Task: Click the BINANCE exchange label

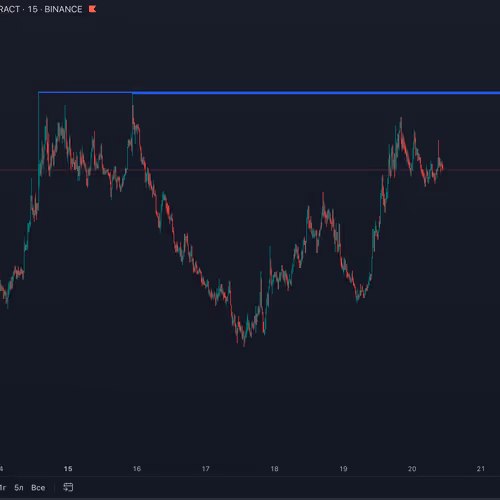Action: click(63, 9)
